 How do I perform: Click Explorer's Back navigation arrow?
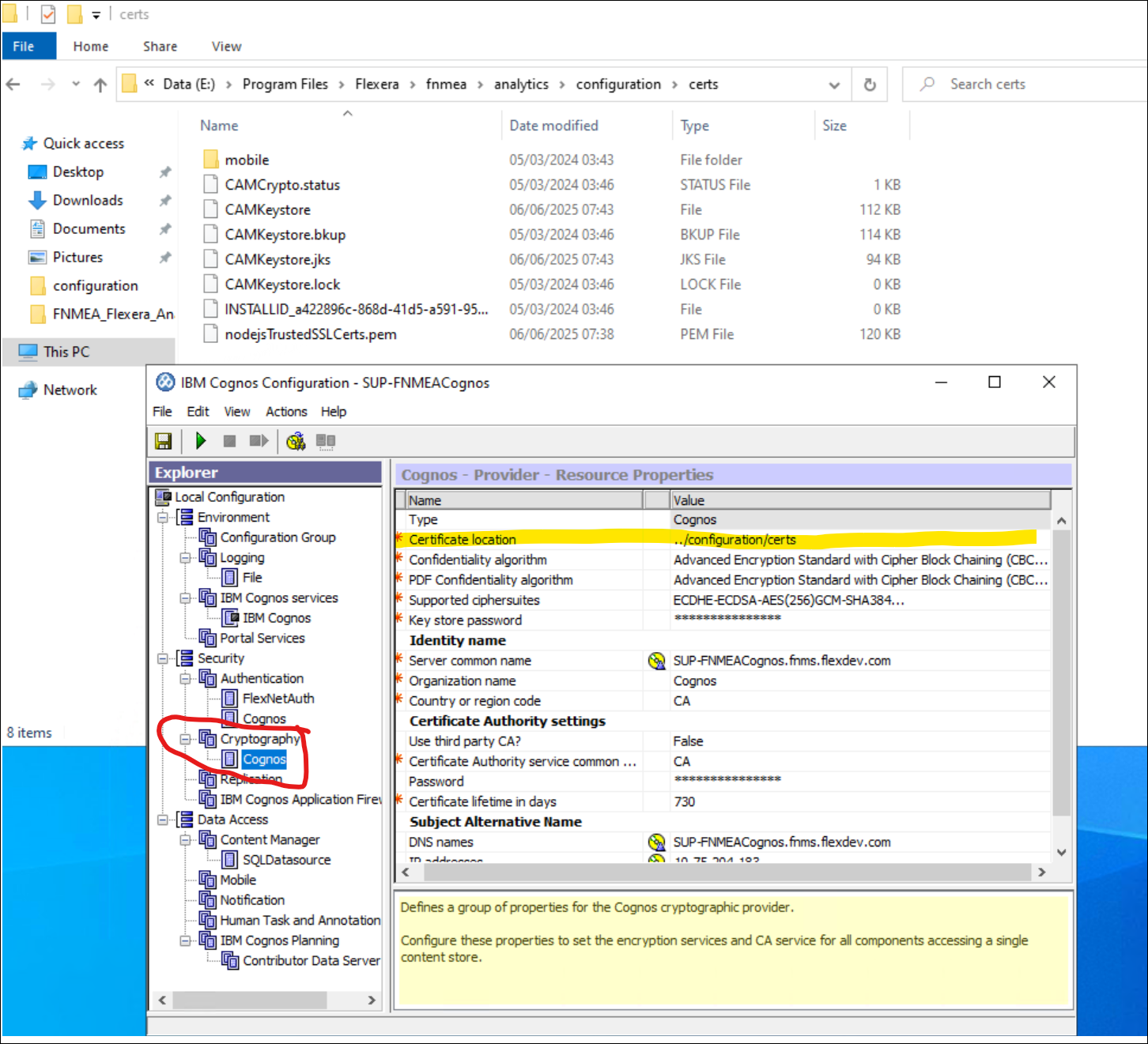tap(13, 85)
